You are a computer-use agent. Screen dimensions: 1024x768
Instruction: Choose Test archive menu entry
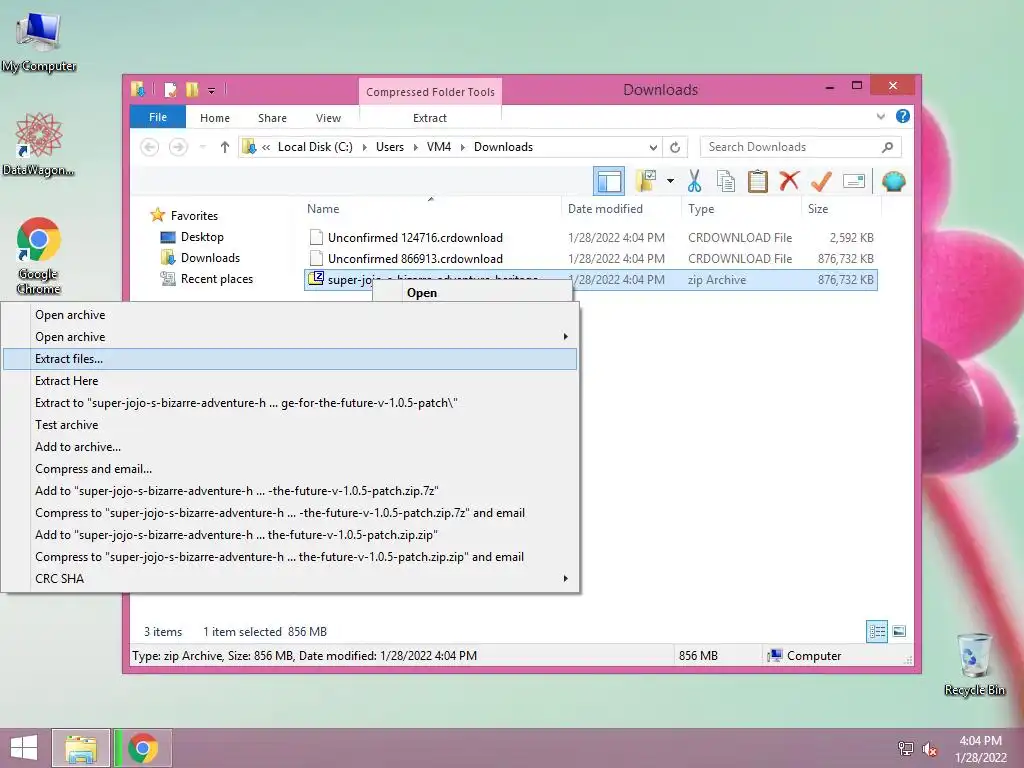click(x=290, y=424)
